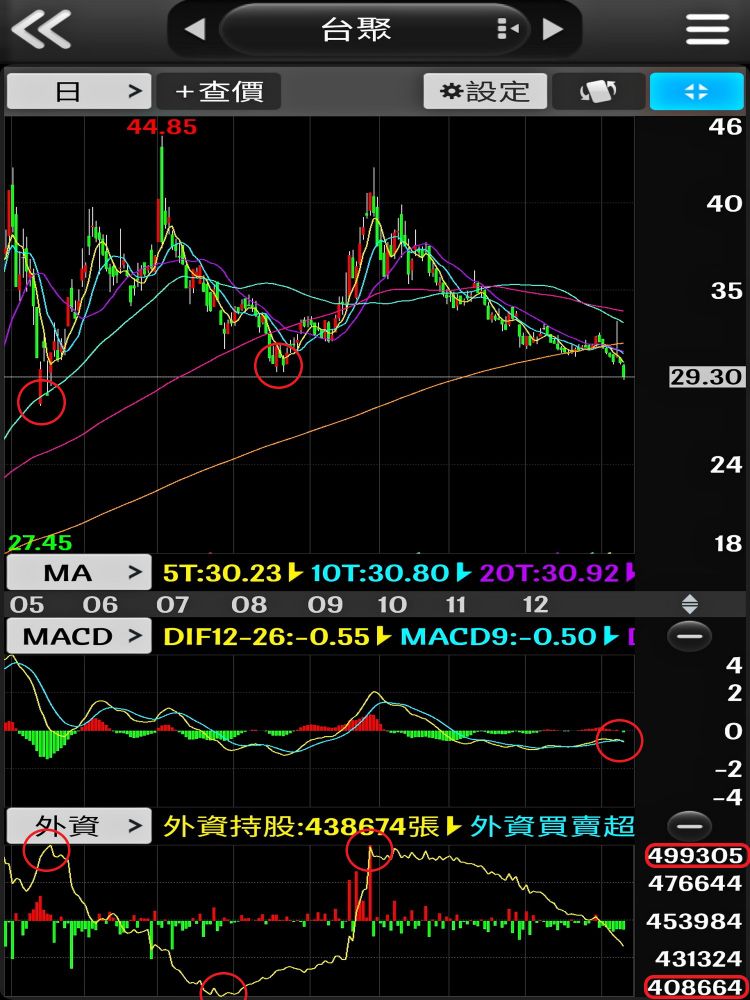Collapse the MACD panel with minus button
This screenshot has width=750, height=1000.
(689, 636)
